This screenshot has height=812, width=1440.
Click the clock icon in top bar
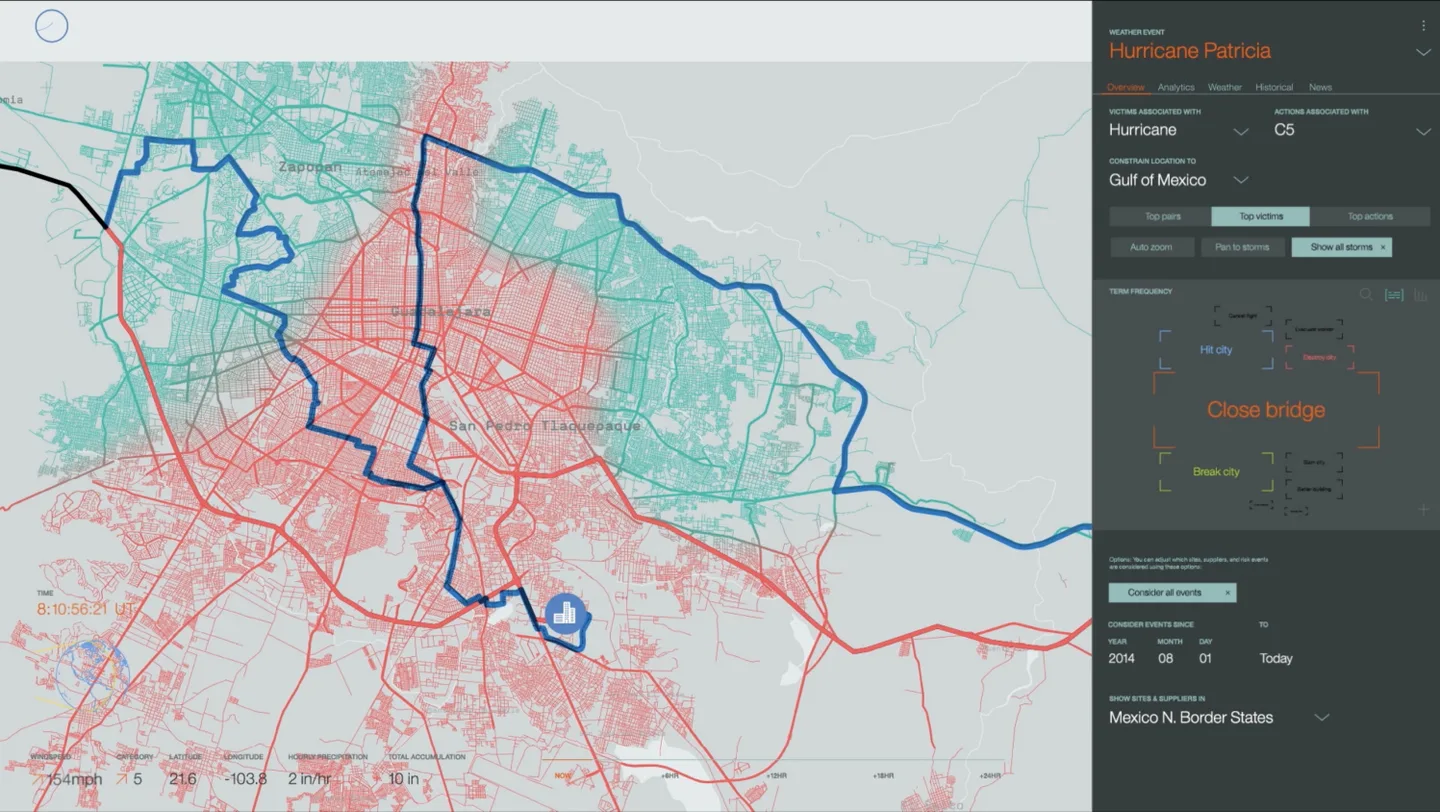(x=52, y=26)
